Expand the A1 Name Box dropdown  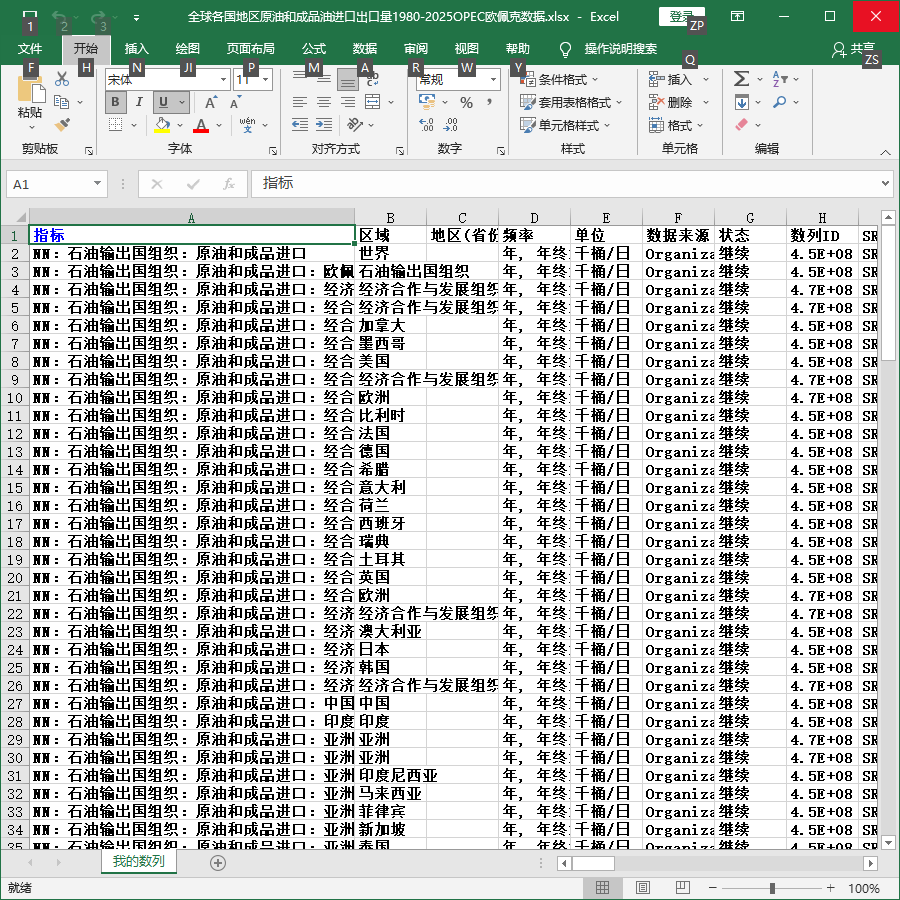[97, 184]
